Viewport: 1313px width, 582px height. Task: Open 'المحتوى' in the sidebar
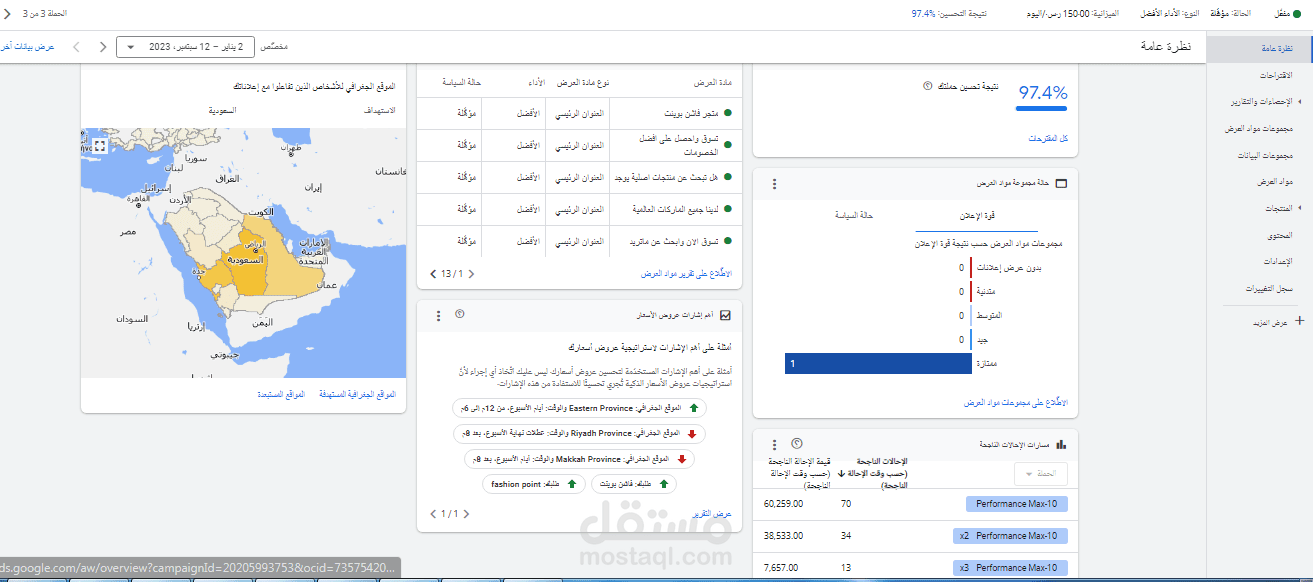point(1281,235)
